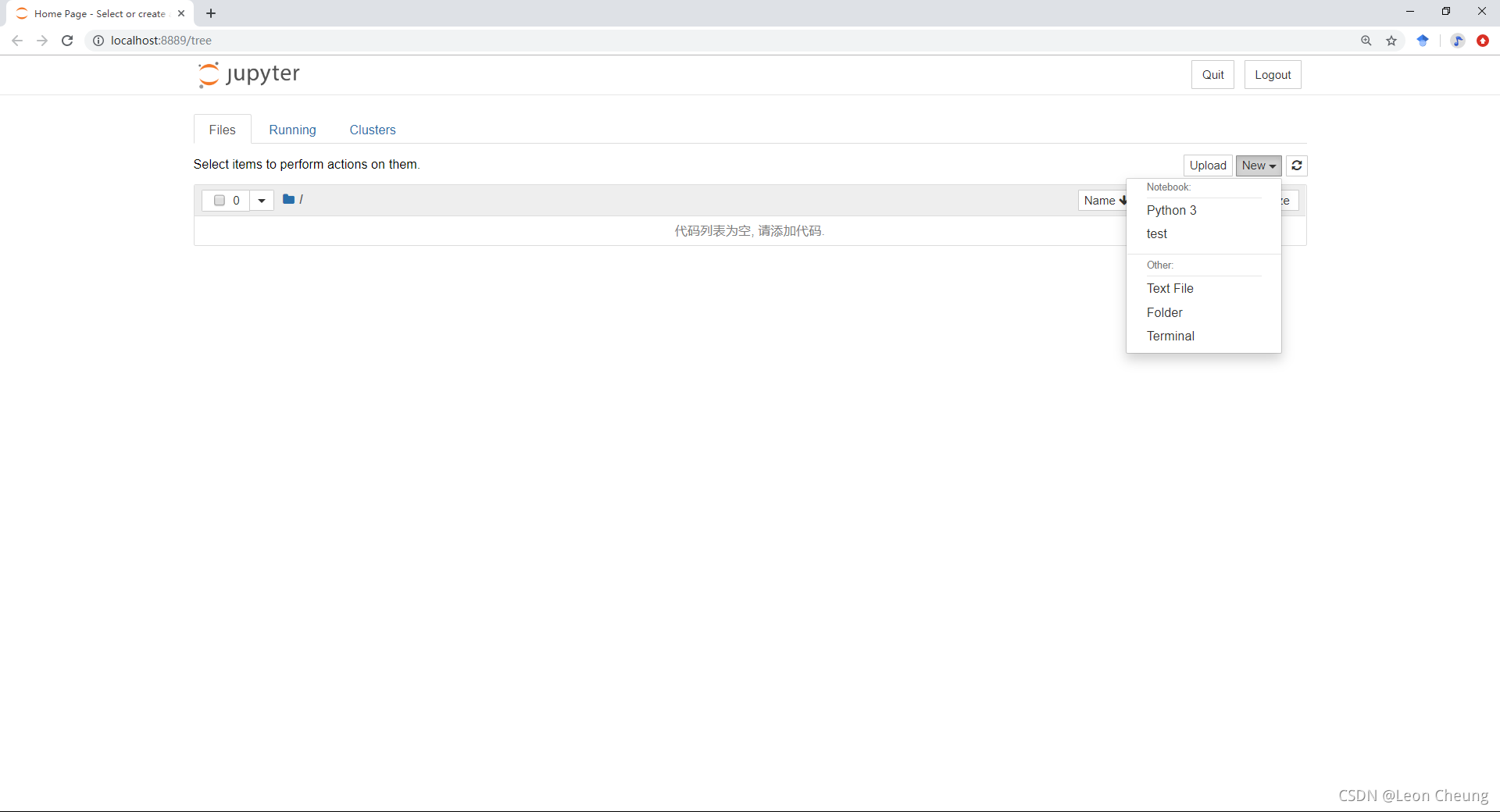Screen dimensions: 1500x812
Task: Create a new Python 3 notebook
Action: (1203, 211)
